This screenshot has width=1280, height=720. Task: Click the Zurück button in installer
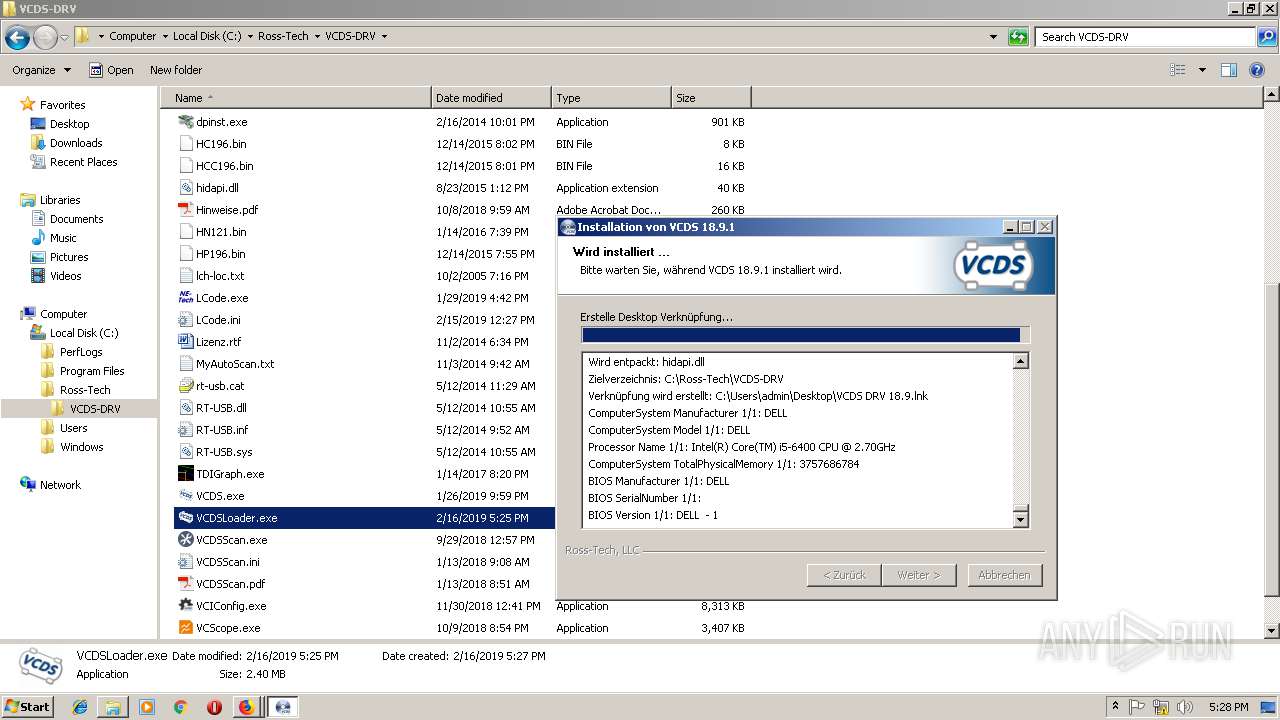click(844, 575)
